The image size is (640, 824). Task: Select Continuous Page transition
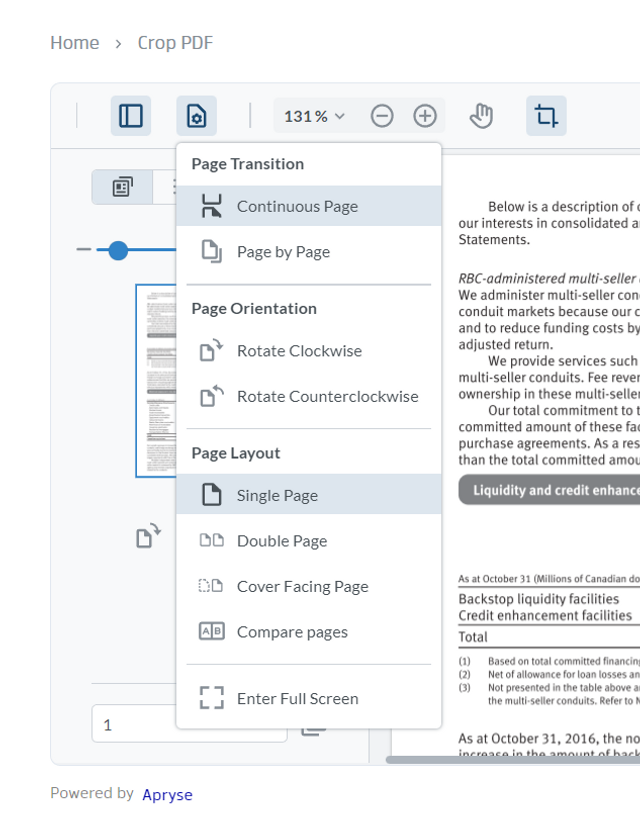click(x=309, y=206)
